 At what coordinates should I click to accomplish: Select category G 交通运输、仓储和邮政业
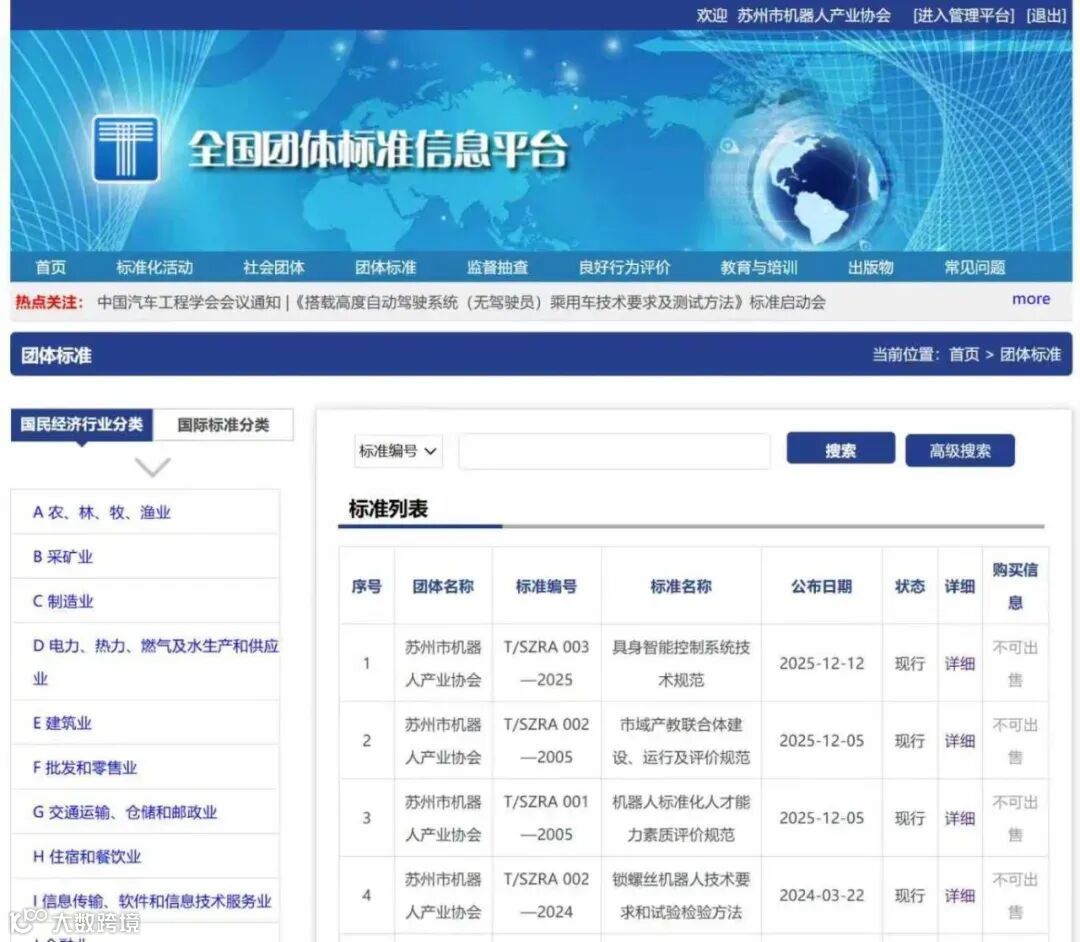pos(125,812)
